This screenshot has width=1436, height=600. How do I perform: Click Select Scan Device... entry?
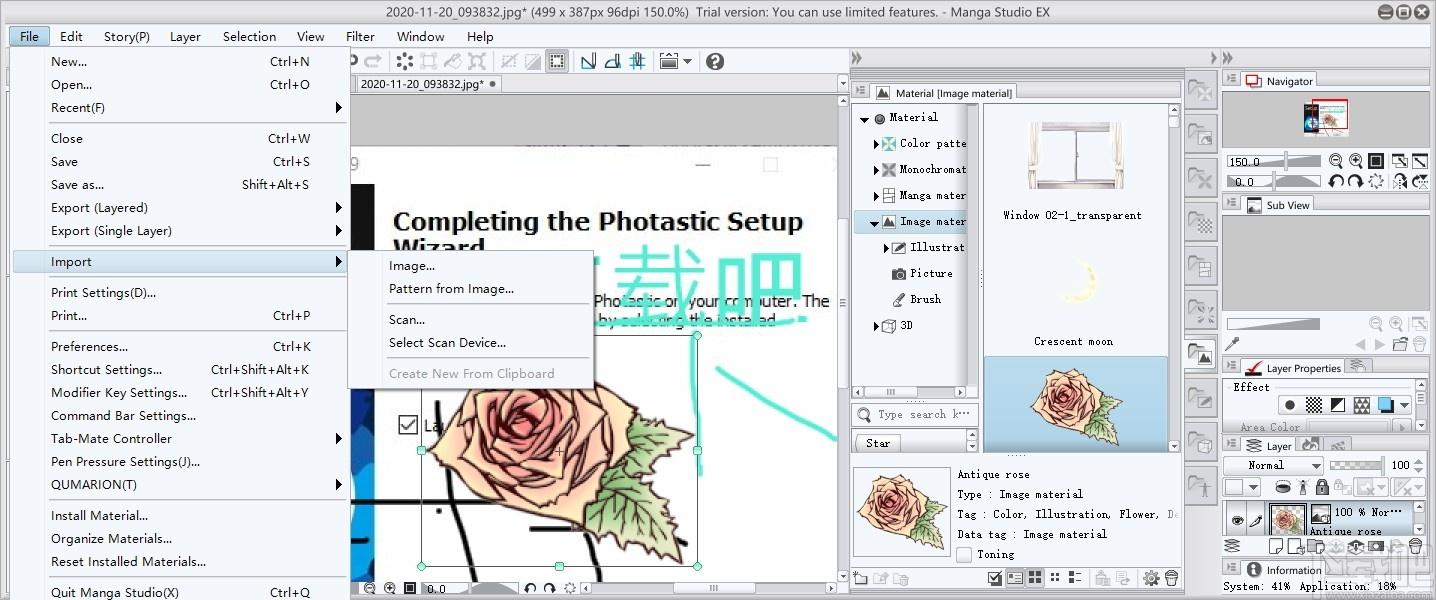click(447, 343)
